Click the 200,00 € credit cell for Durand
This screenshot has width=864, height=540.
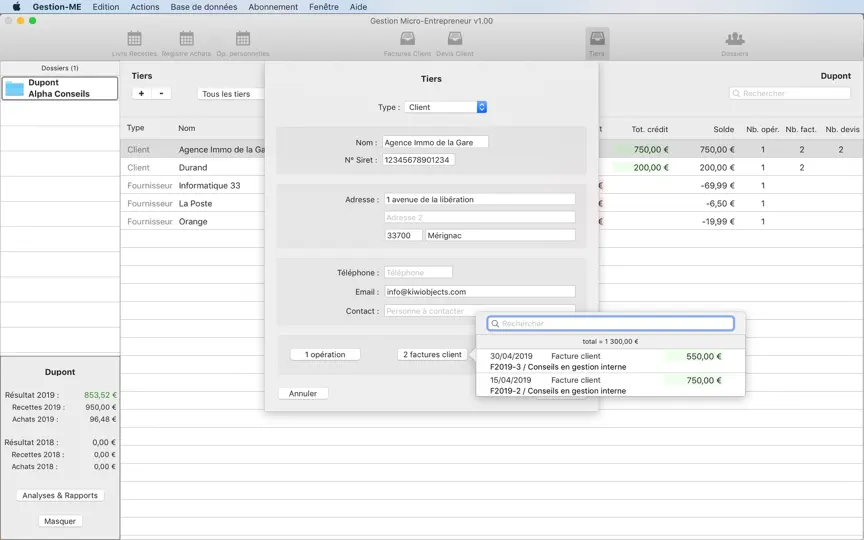[x=651, y=168]
